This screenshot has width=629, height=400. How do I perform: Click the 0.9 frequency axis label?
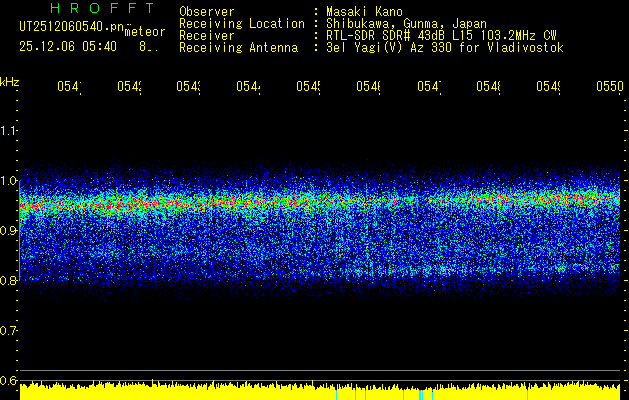pos(8,230)
